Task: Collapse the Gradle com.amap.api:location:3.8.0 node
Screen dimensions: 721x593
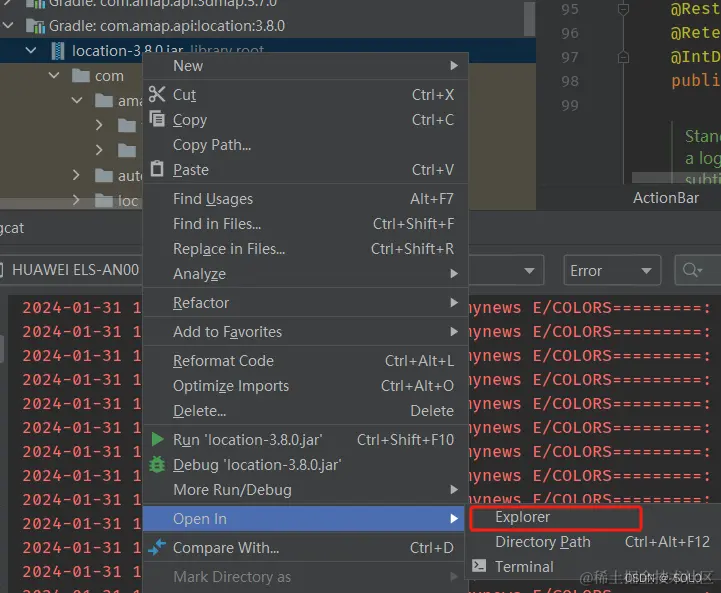Action: click(x=8, y=25)
